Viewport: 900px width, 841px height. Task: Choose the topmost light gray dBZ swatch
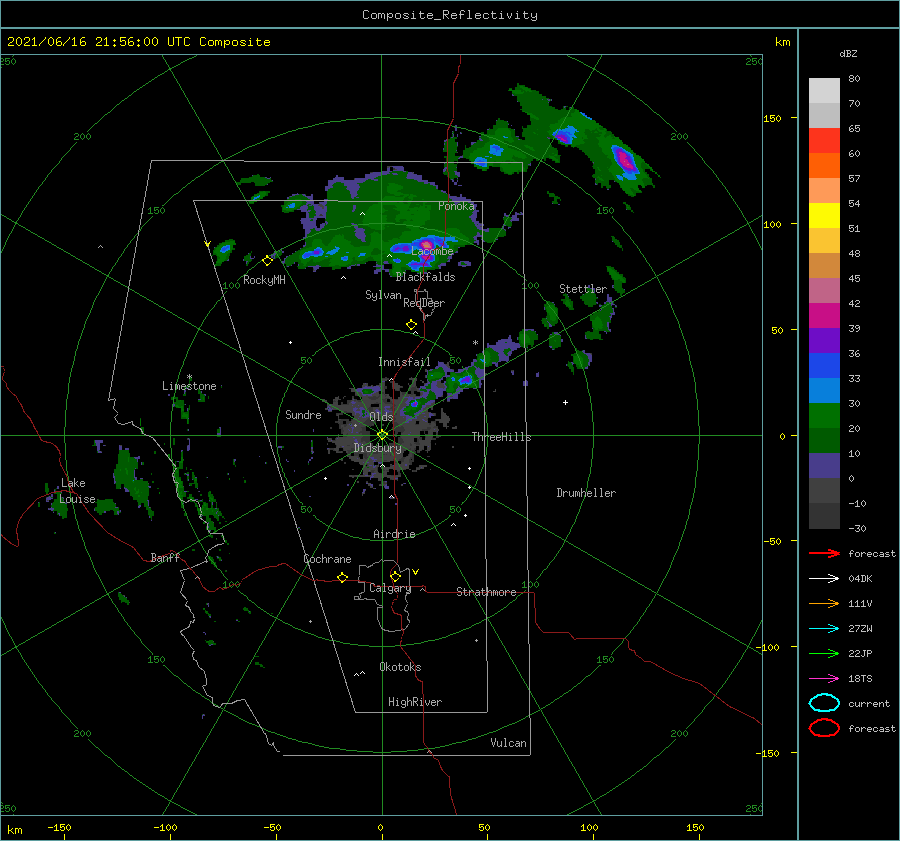pyautogui.click(x=824, y=90)
